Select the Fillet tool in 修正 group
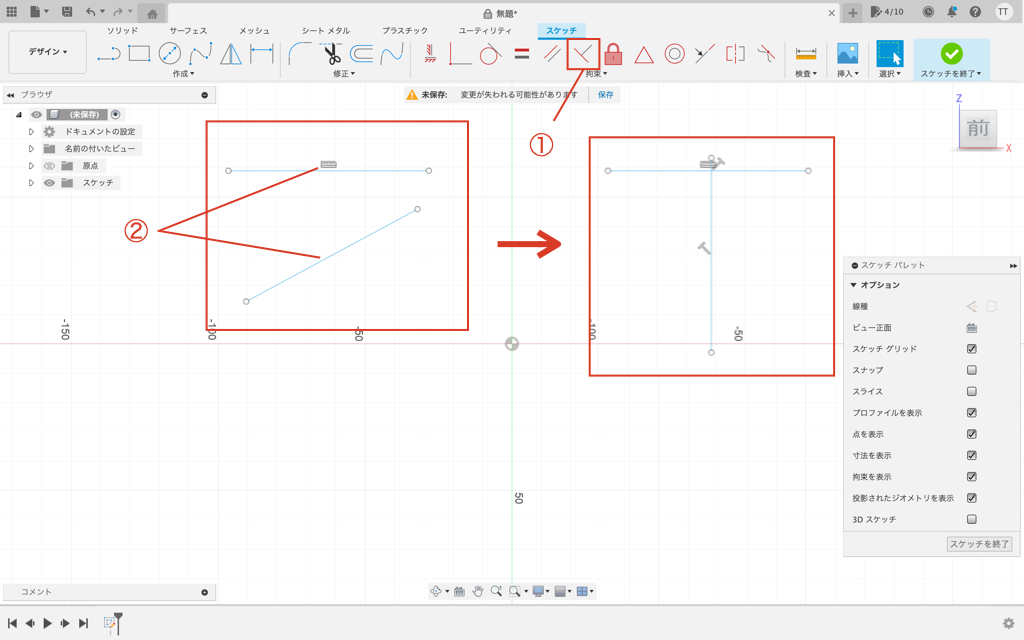Viewport: 1024px width, 640px height. 300,54
